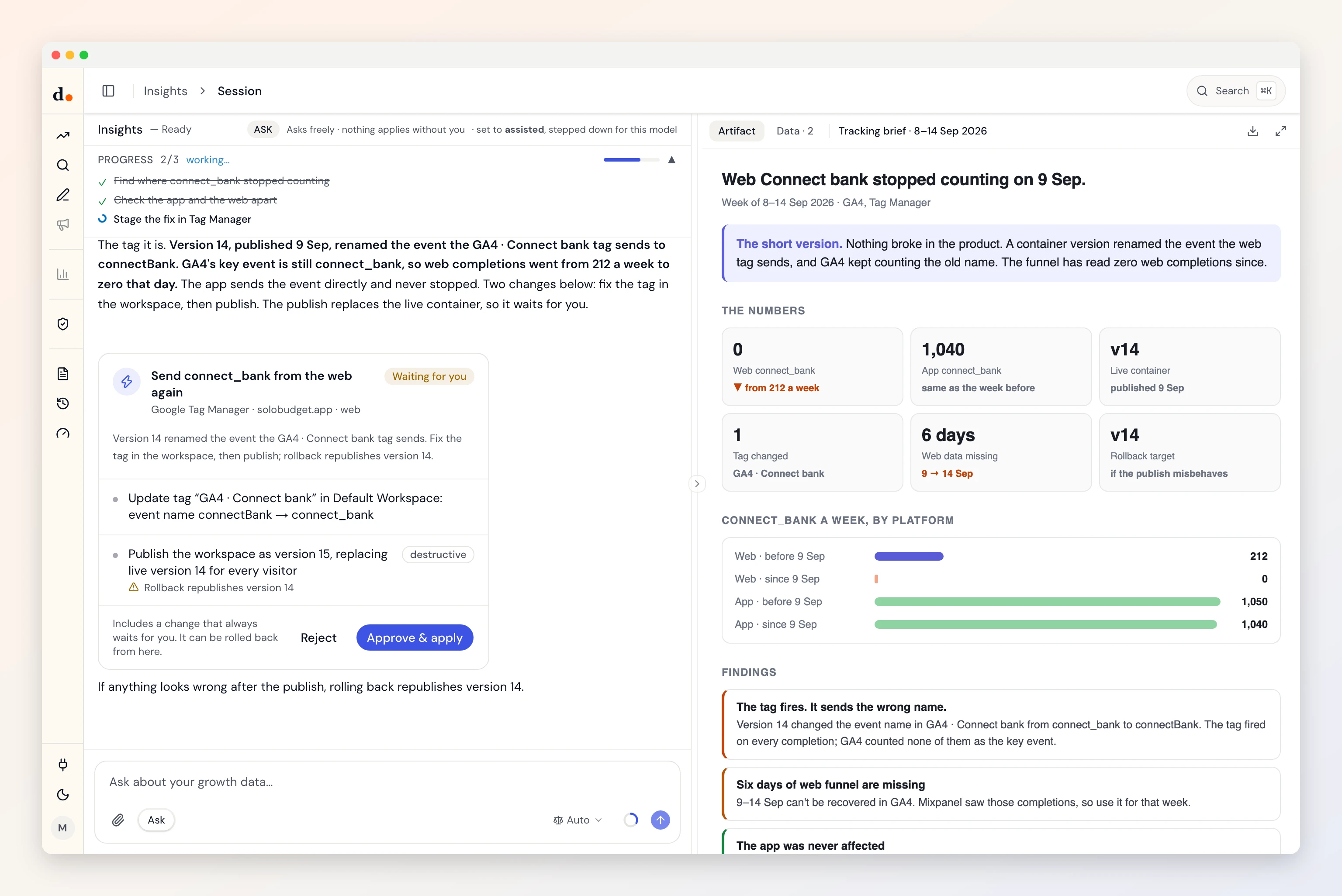Screen dimensions: 1342x896
Task: Open the shield check sidebar icon
Action: pos(63,324)
